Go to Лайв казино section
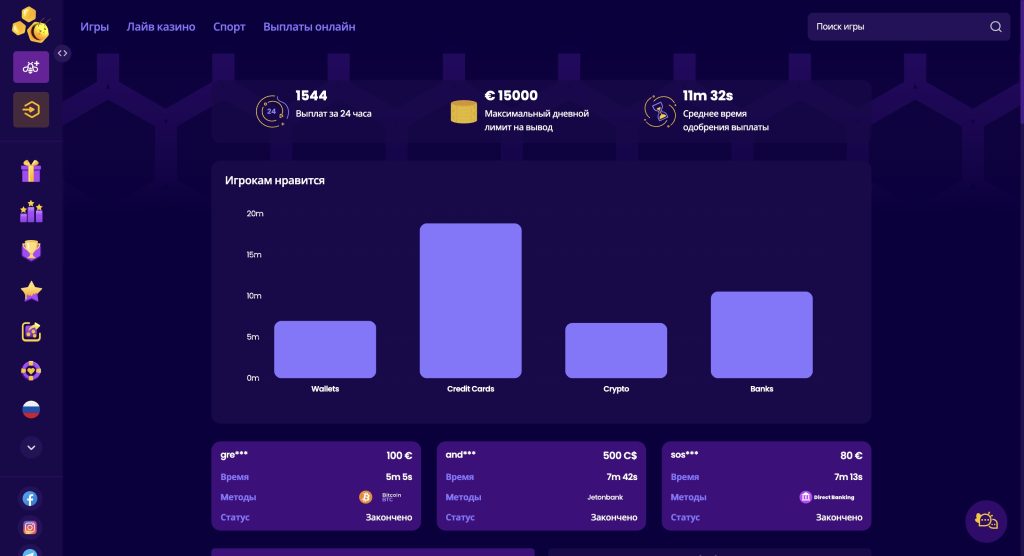 click(161, 27)
